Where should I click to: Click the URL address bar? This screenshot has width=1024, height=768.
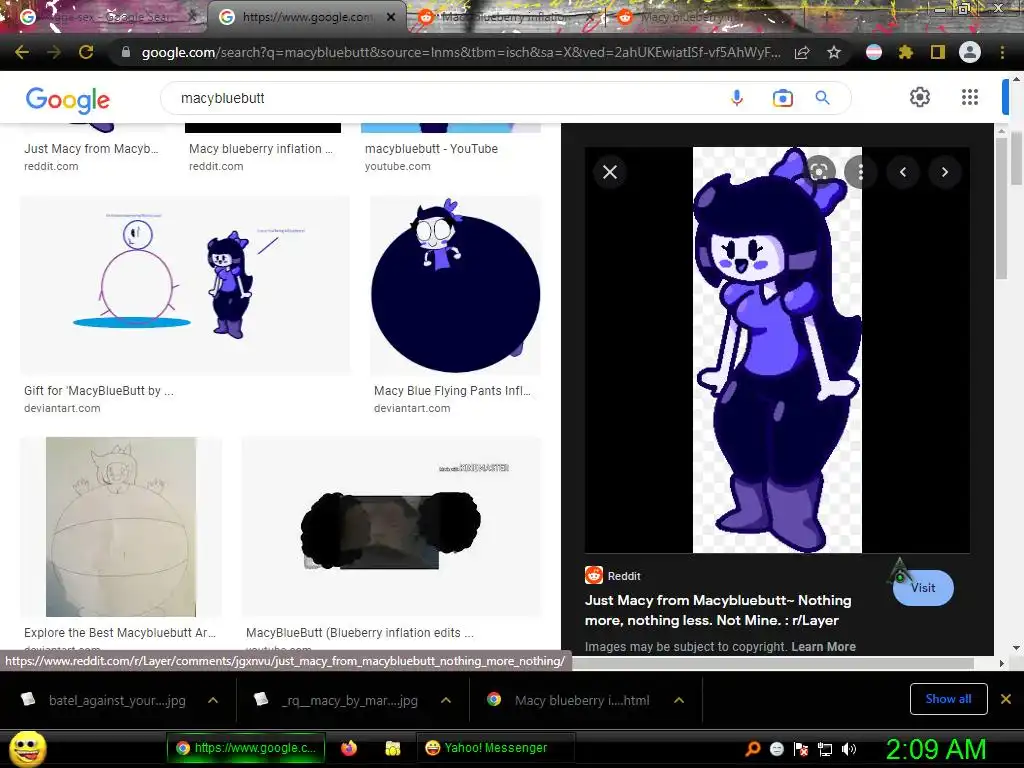coord(460,52)
